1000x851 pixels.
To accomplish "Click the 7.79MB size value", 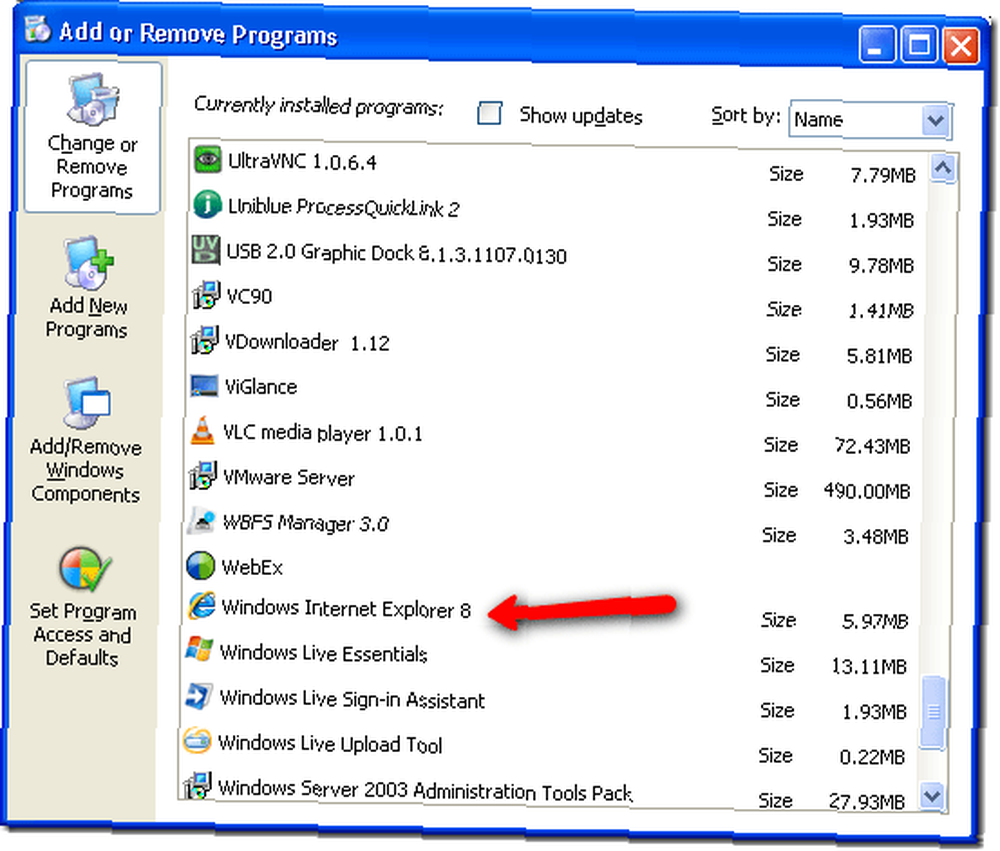I will pos(883,175).
